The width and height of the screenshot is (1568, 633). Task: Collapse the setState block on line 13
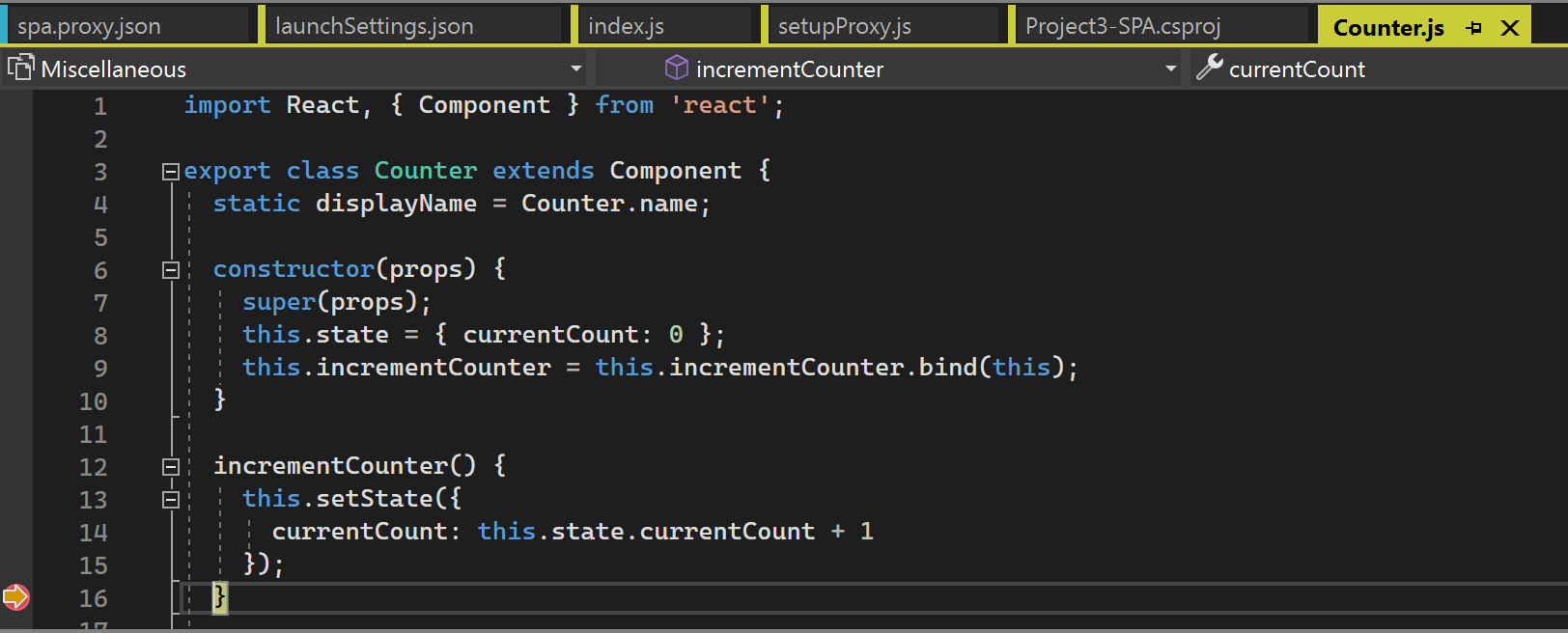[x=171, y=500]
